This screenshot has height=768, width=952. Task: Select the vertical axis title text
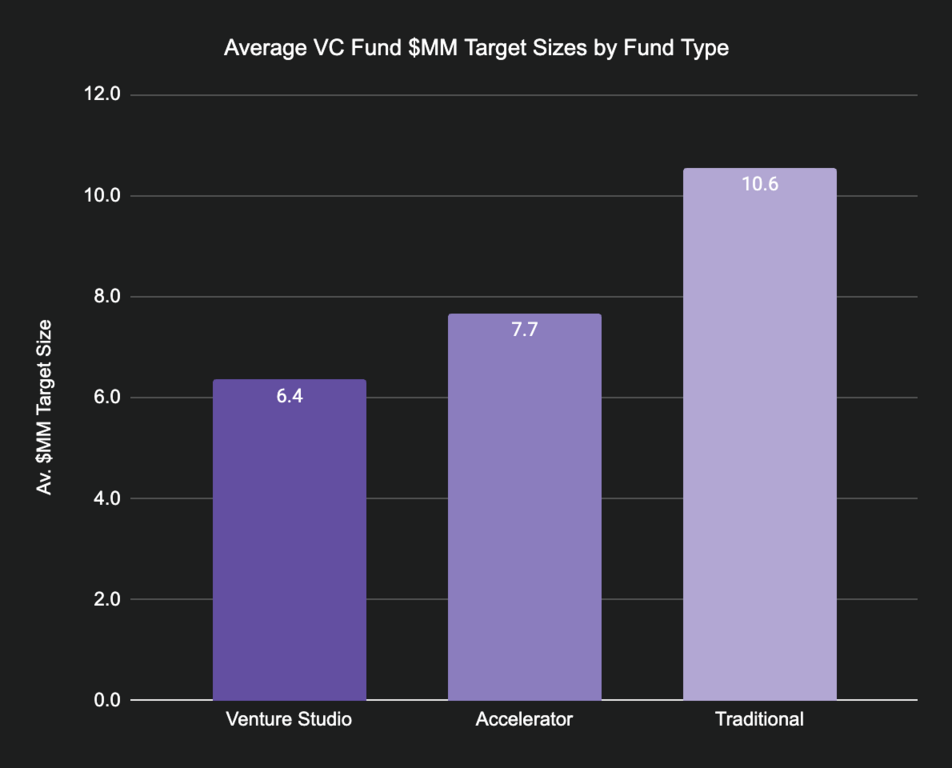pyautogui.click(x=44, y=406)
